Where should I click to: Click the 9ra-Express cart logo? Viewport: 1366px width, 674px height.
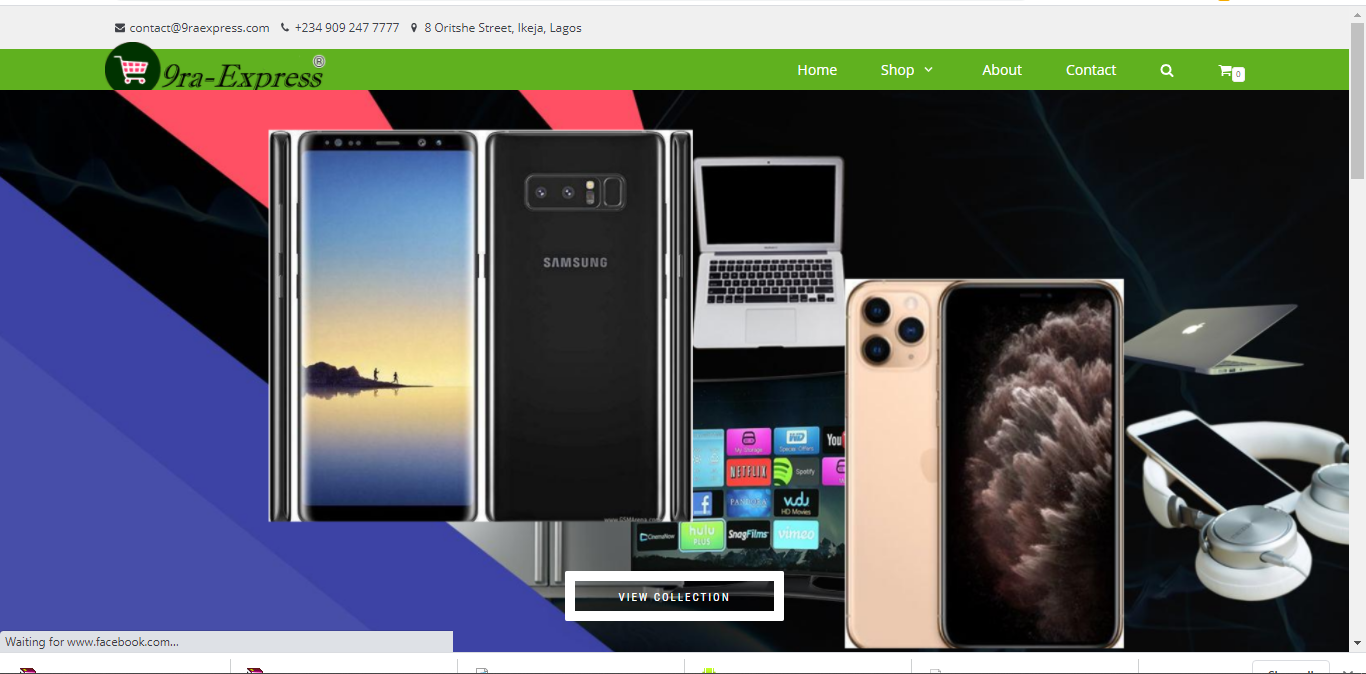pos(133,69)
